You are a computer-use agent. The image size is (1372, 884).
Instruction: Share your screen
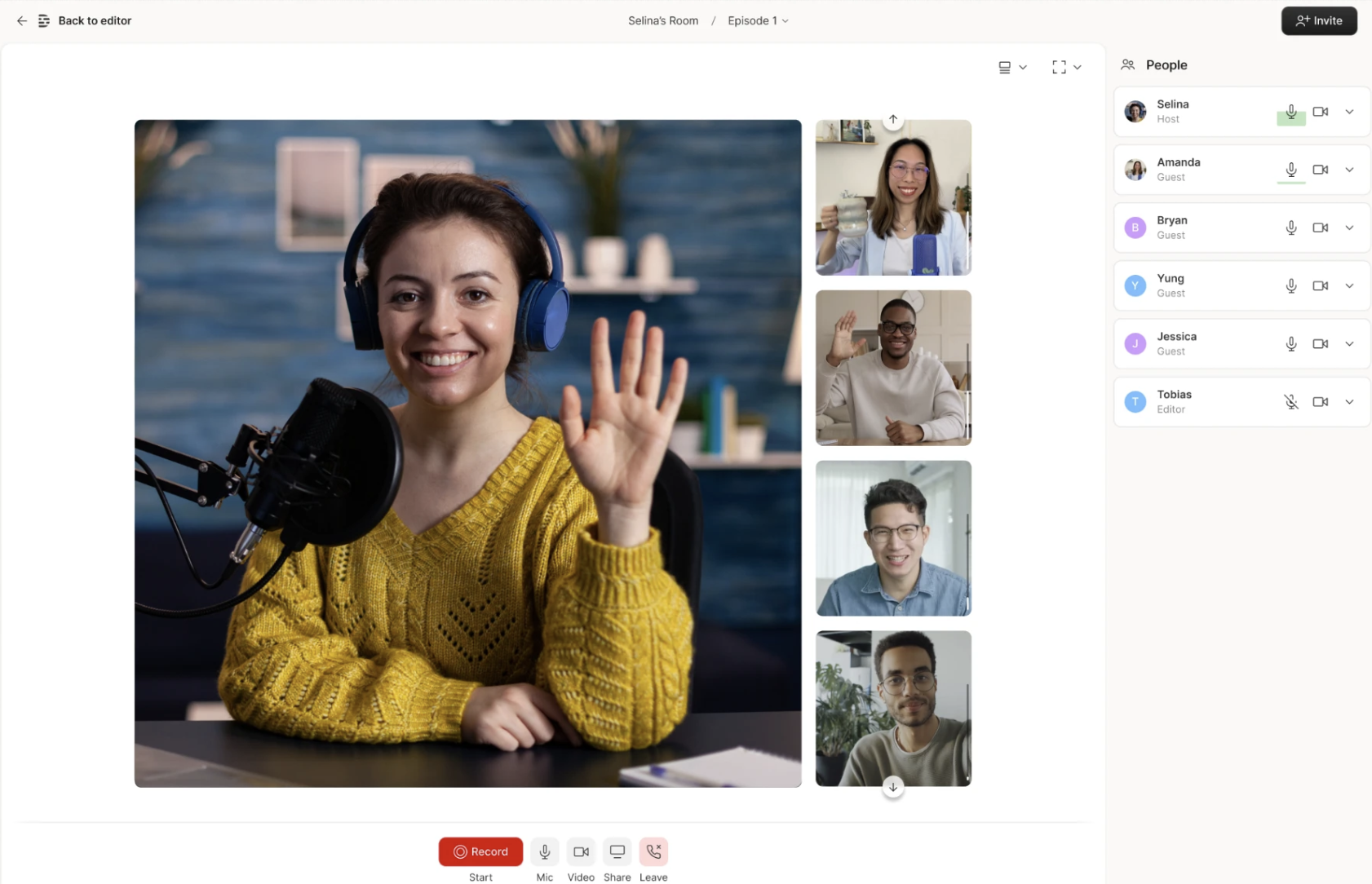(x=617, y=851)
